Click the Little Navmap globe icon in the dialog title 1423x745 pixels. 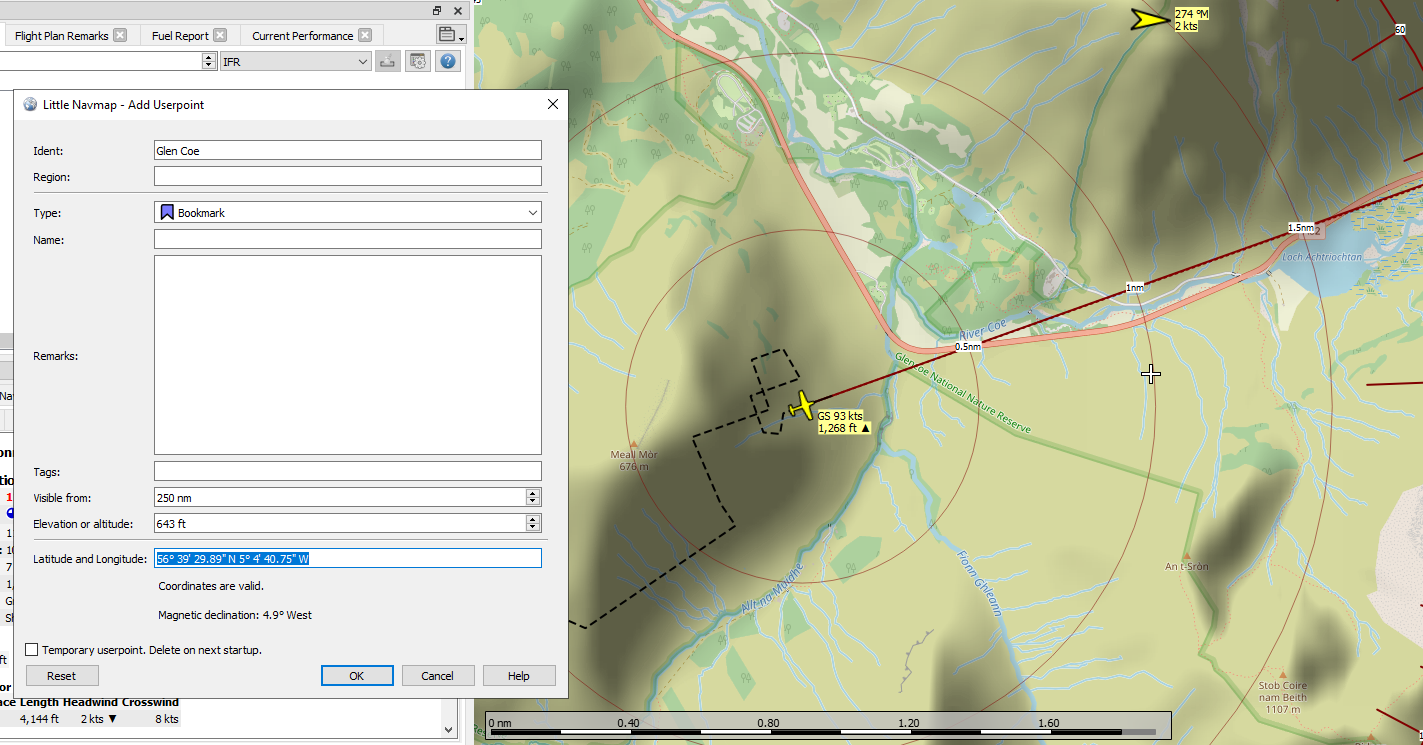click(30, 104)
